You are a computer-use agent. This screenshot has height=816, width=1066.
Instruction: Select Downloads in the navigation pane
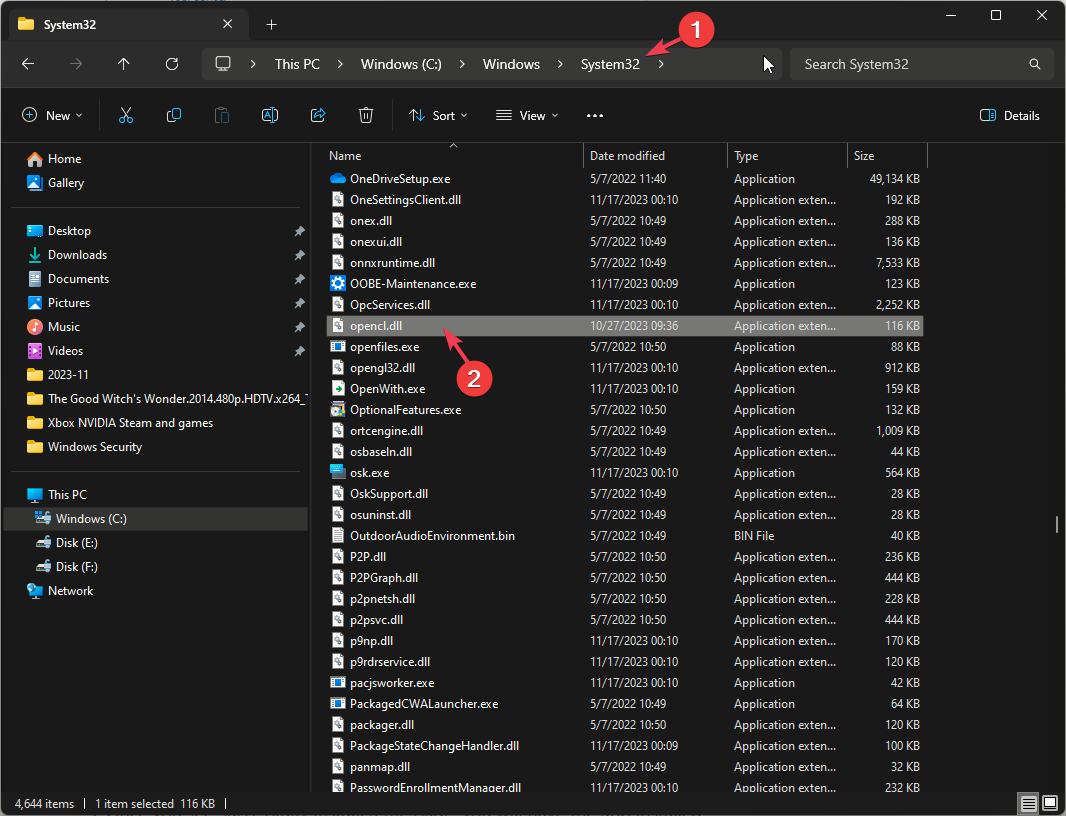point(77,255)
